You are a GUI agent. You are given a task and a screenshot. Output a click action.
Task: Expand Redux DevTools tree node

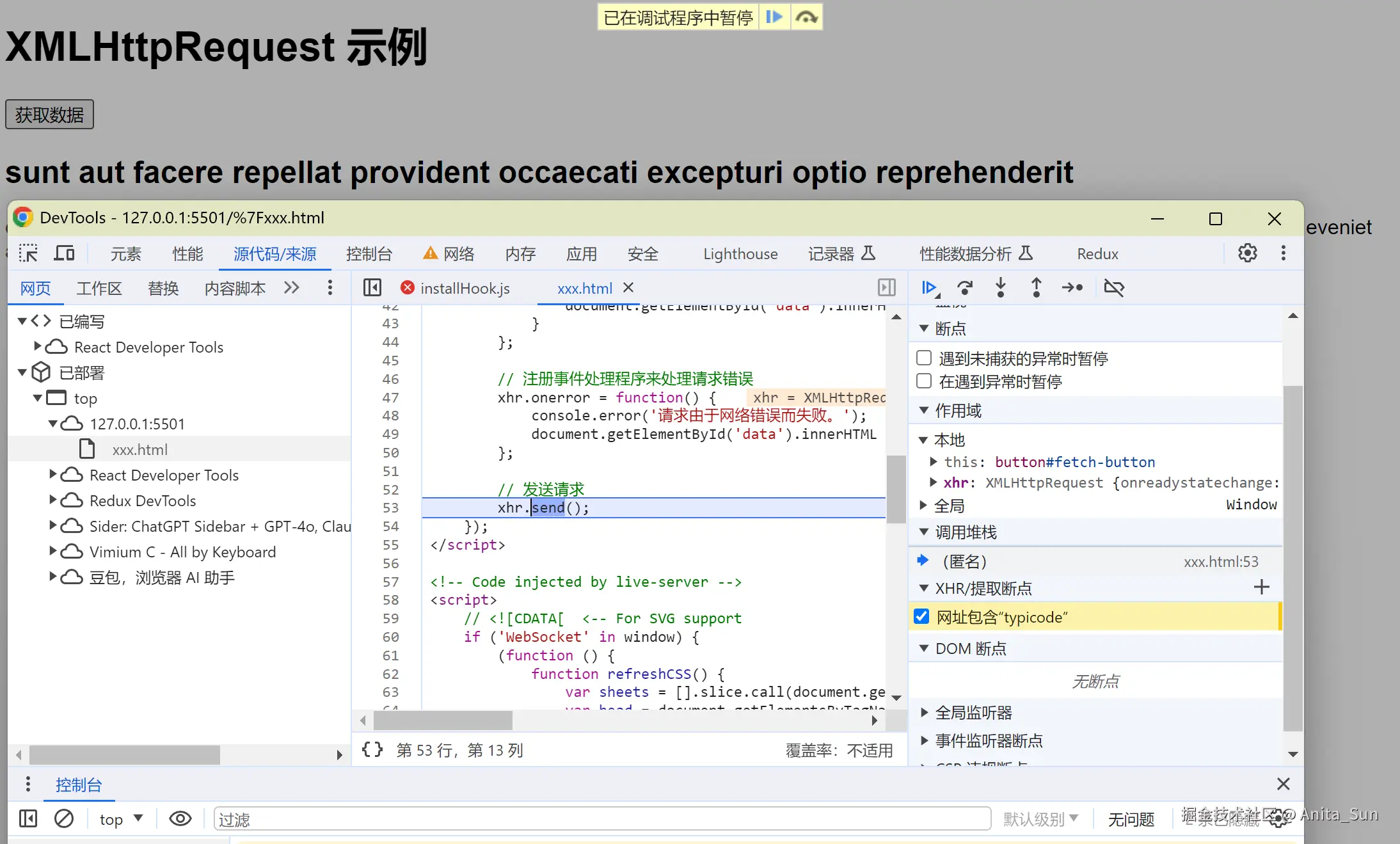coord(54,500)
